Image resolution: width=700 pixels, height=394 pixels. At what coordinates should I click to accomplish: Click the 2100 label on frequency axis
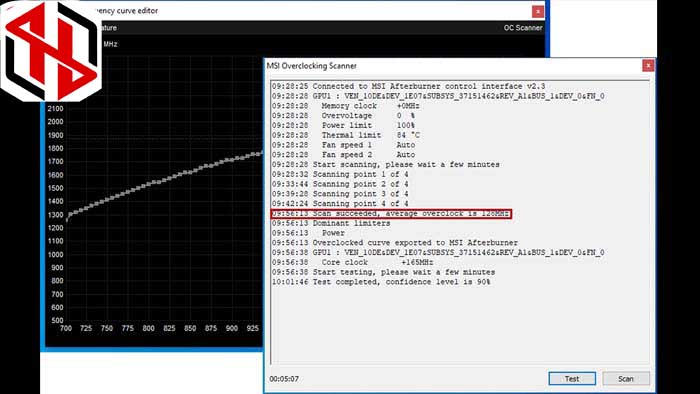(55, 108)
